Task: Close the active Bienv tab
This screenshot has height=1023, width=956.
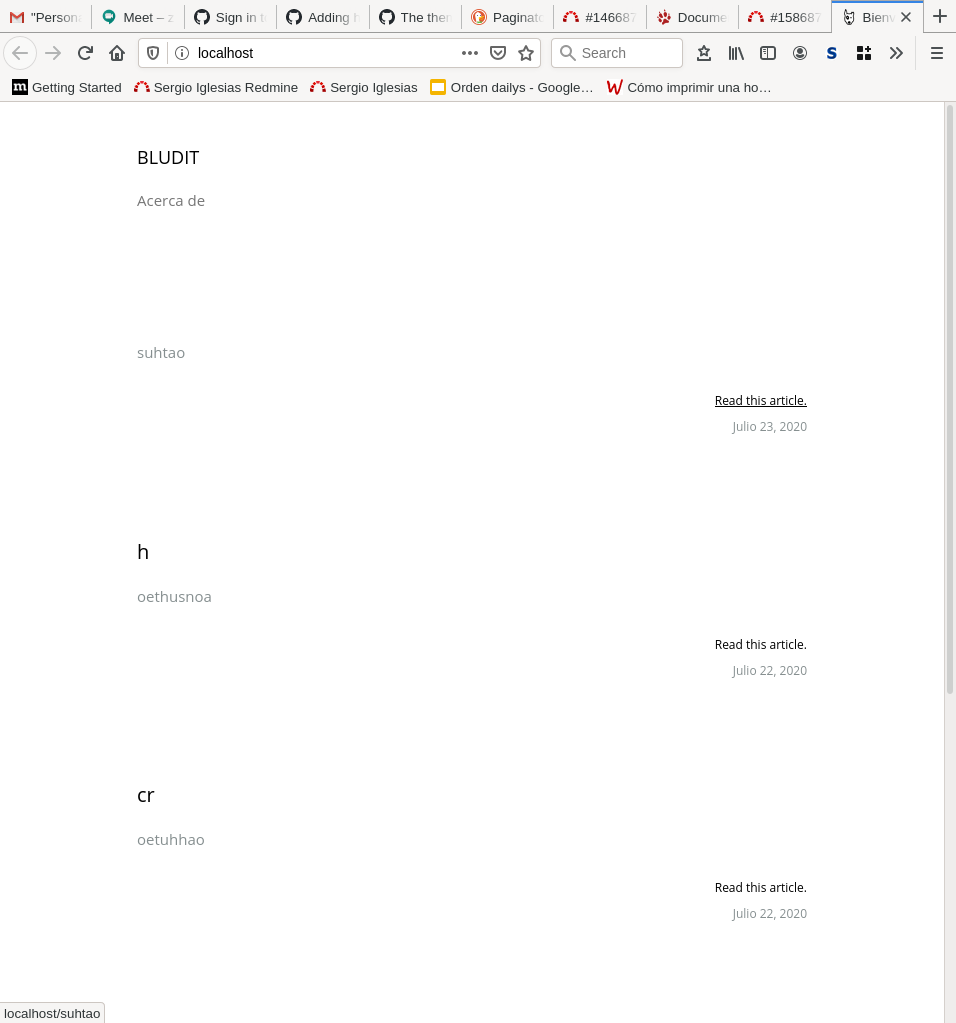Action: 906,18
